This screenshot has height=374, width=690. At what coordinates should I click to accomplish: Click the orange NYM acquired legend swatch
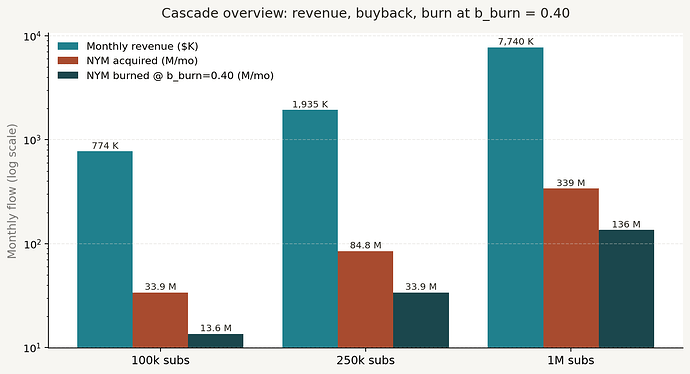coord(68,61)
